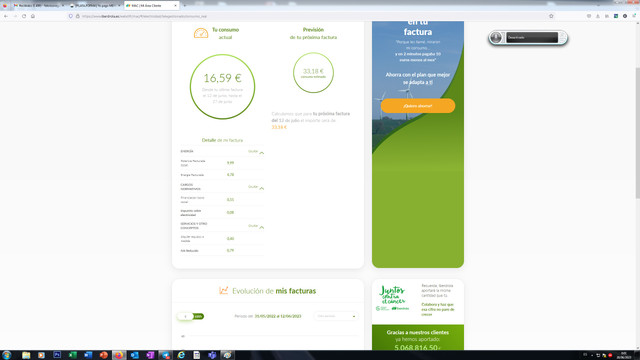Select the 'Financiación bono social' row
Image resolution: width=640 pixels, height=360 pixels.
222,200
